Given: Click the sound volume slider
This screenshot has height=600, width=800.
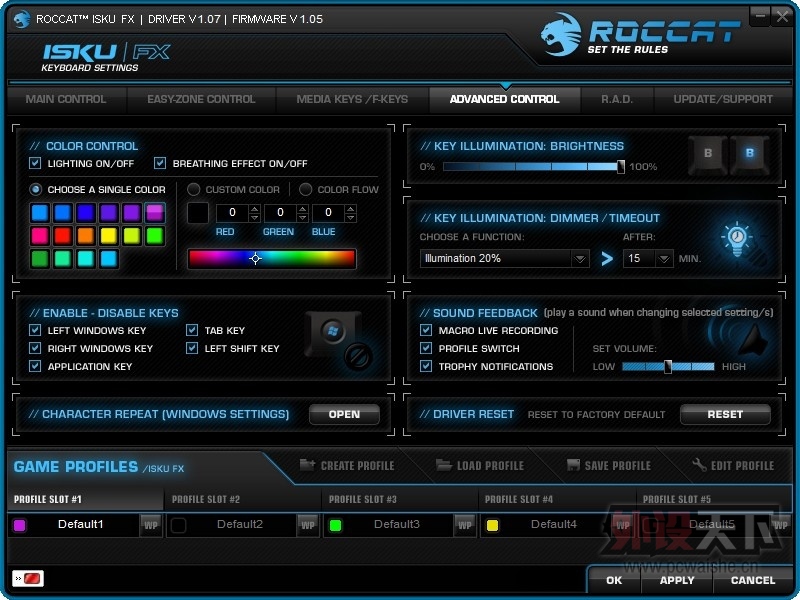Looking at the screenshot, I should coord(668,366).
